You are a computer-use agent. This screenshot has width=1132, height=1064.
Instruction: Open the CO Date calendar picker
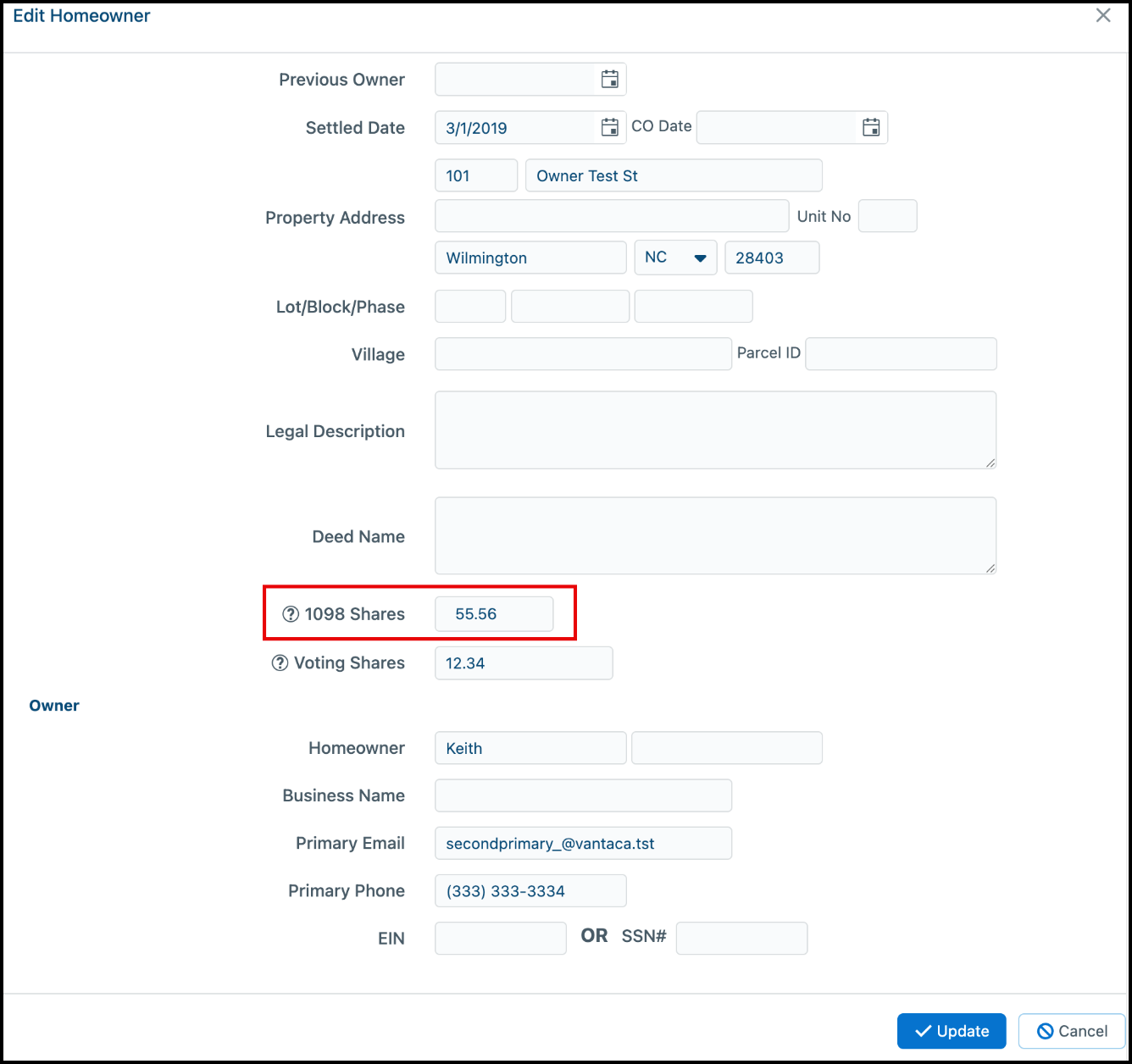point(871,127)
